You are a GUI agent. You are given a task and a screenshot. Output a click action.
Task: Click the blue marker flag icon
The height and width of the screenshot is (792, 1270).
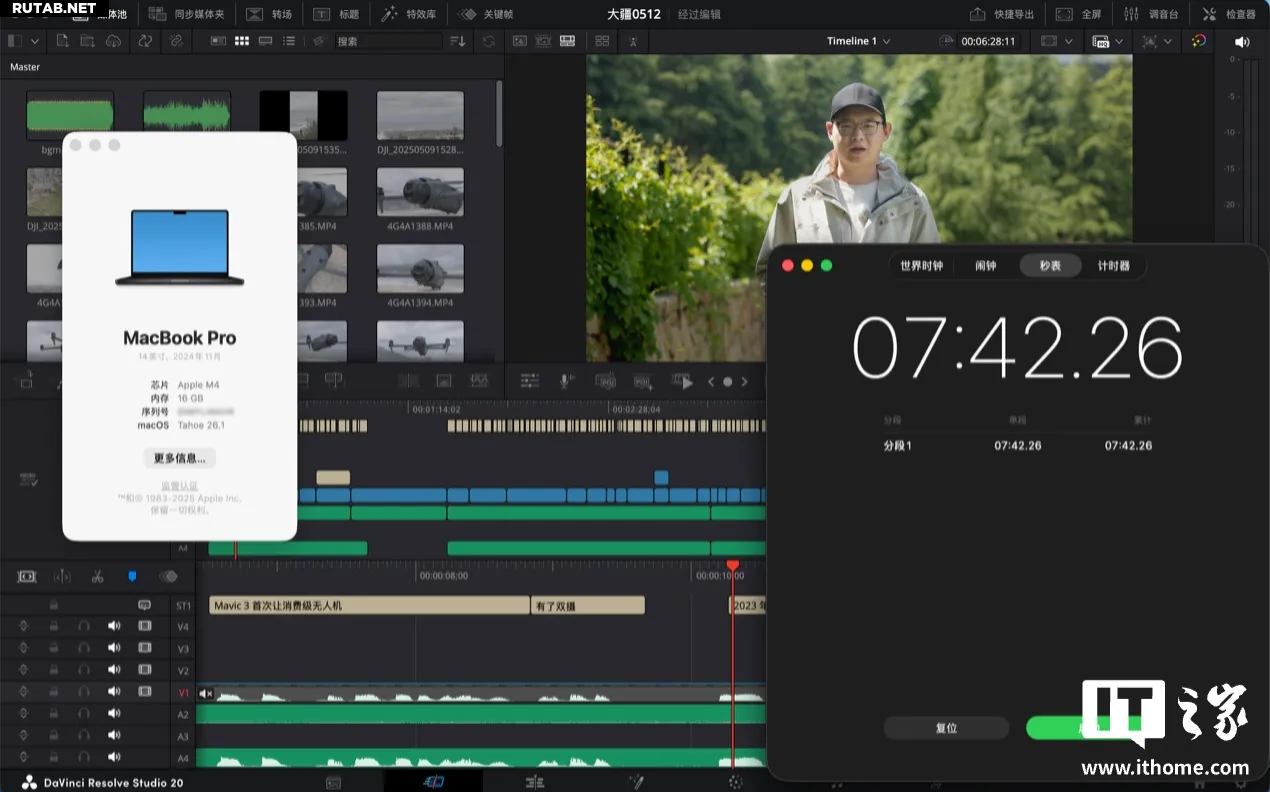132,576
